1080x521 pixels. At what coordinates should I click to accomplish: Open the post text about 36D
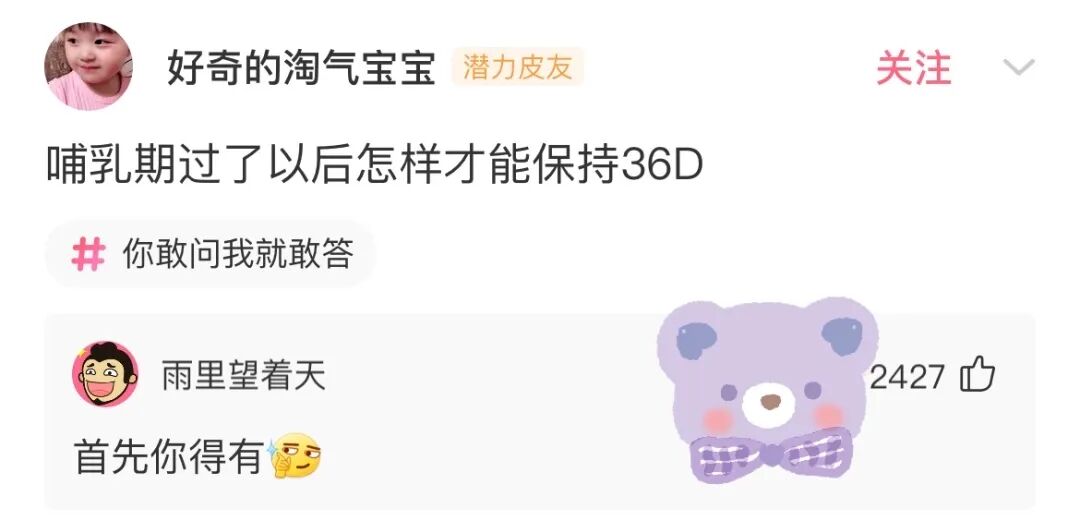tap(375, 166)
